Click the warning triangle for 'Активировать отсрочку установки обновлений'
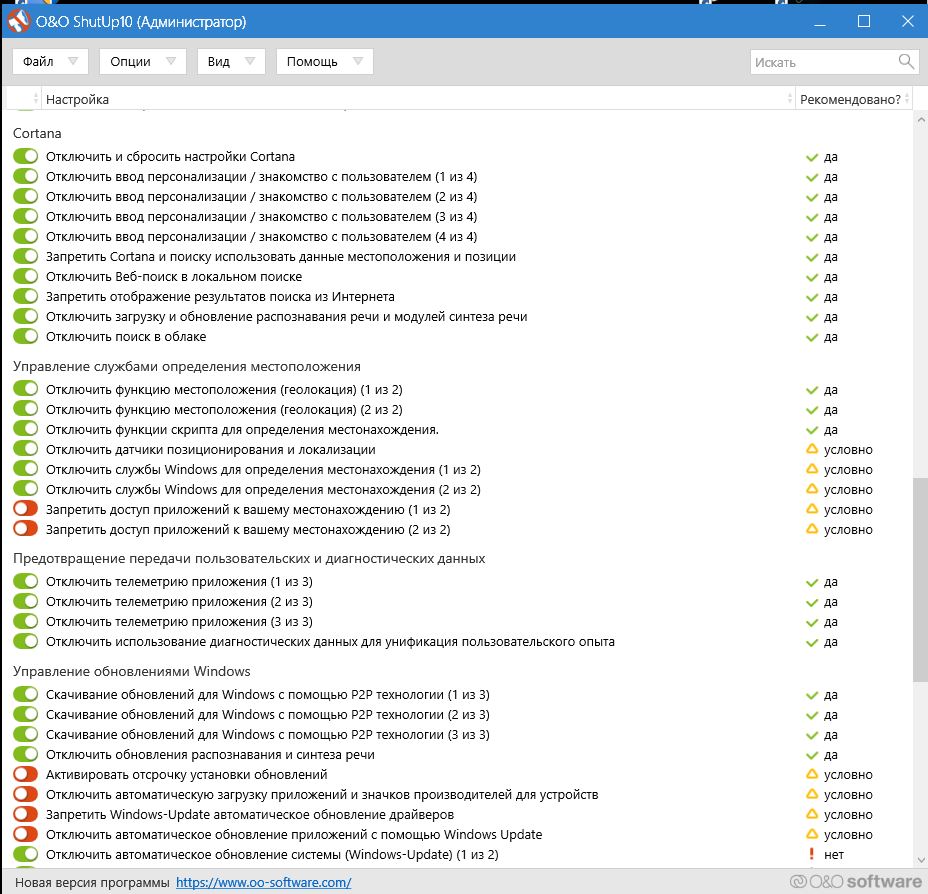Image resolution: width=928 pixels, height=894 pixels. click(812, 774)
